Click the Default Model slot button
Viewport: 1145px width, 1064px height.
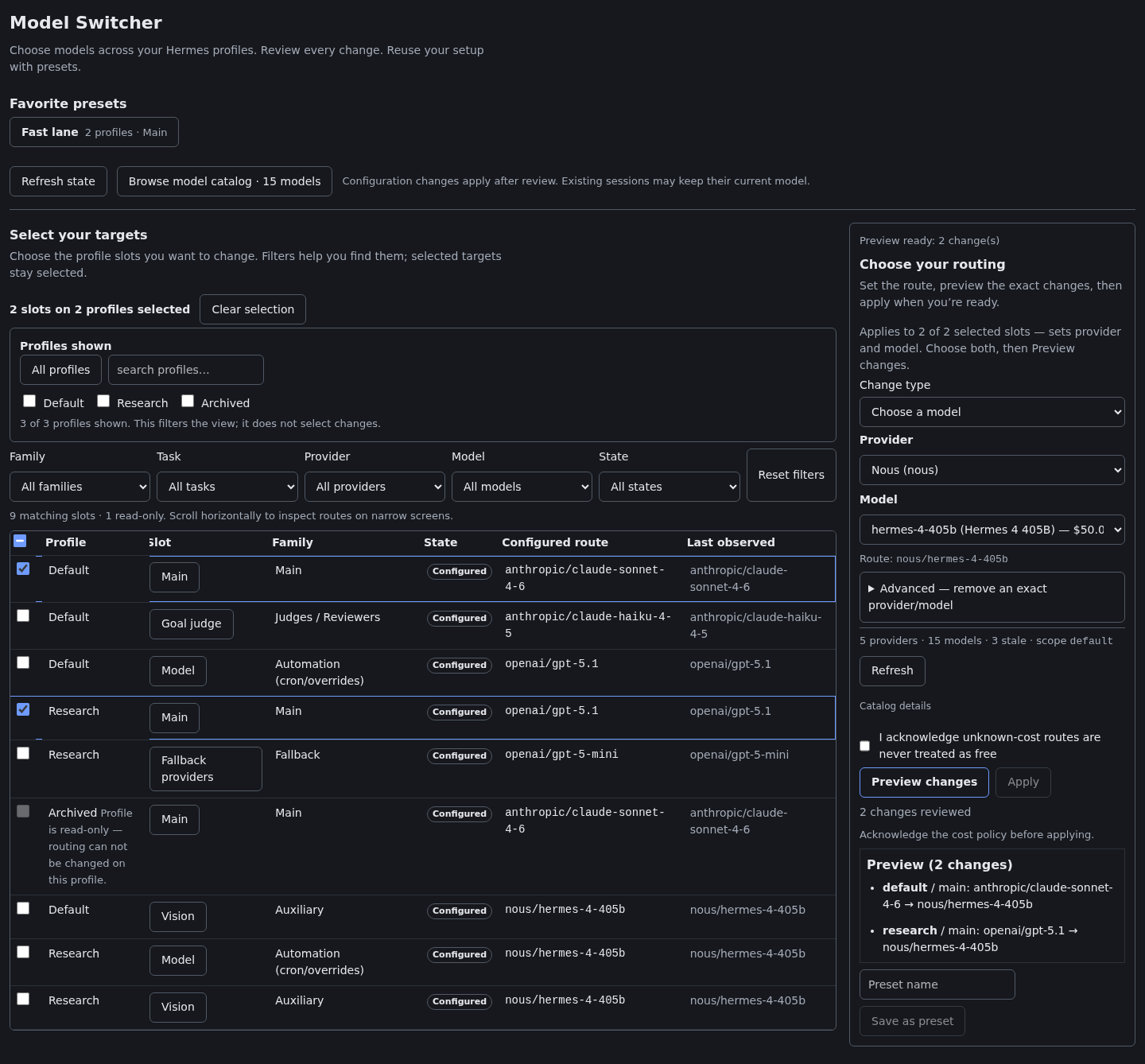coord(178,670)
